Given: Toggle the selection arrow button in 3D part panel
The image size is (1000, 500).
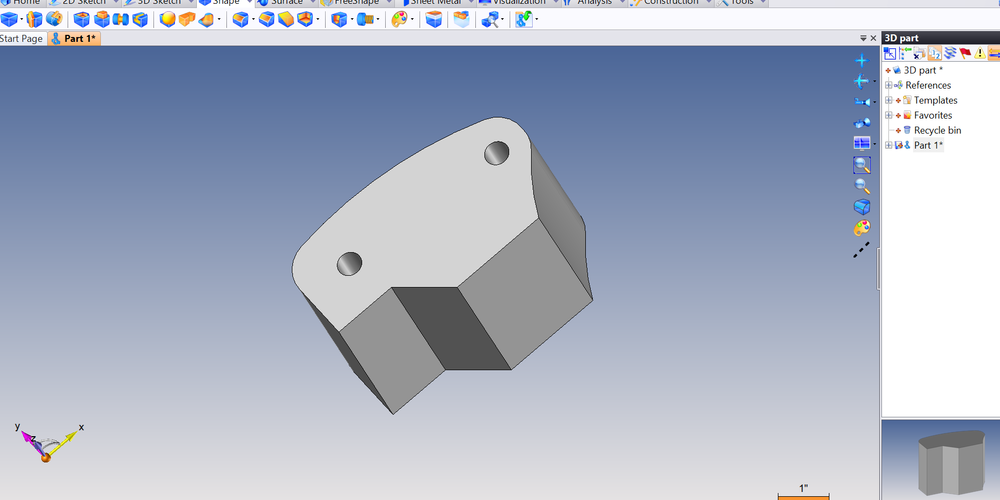Looking at the screenshot, I should click(889, 54).
